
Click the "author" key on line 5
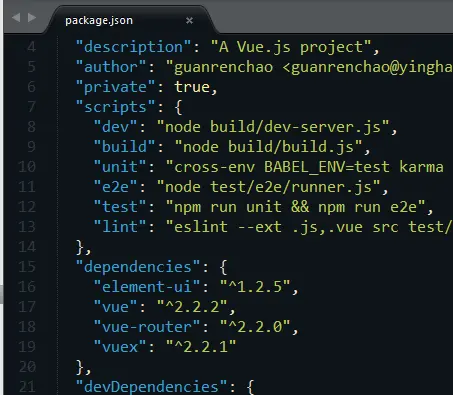[111, 67]
